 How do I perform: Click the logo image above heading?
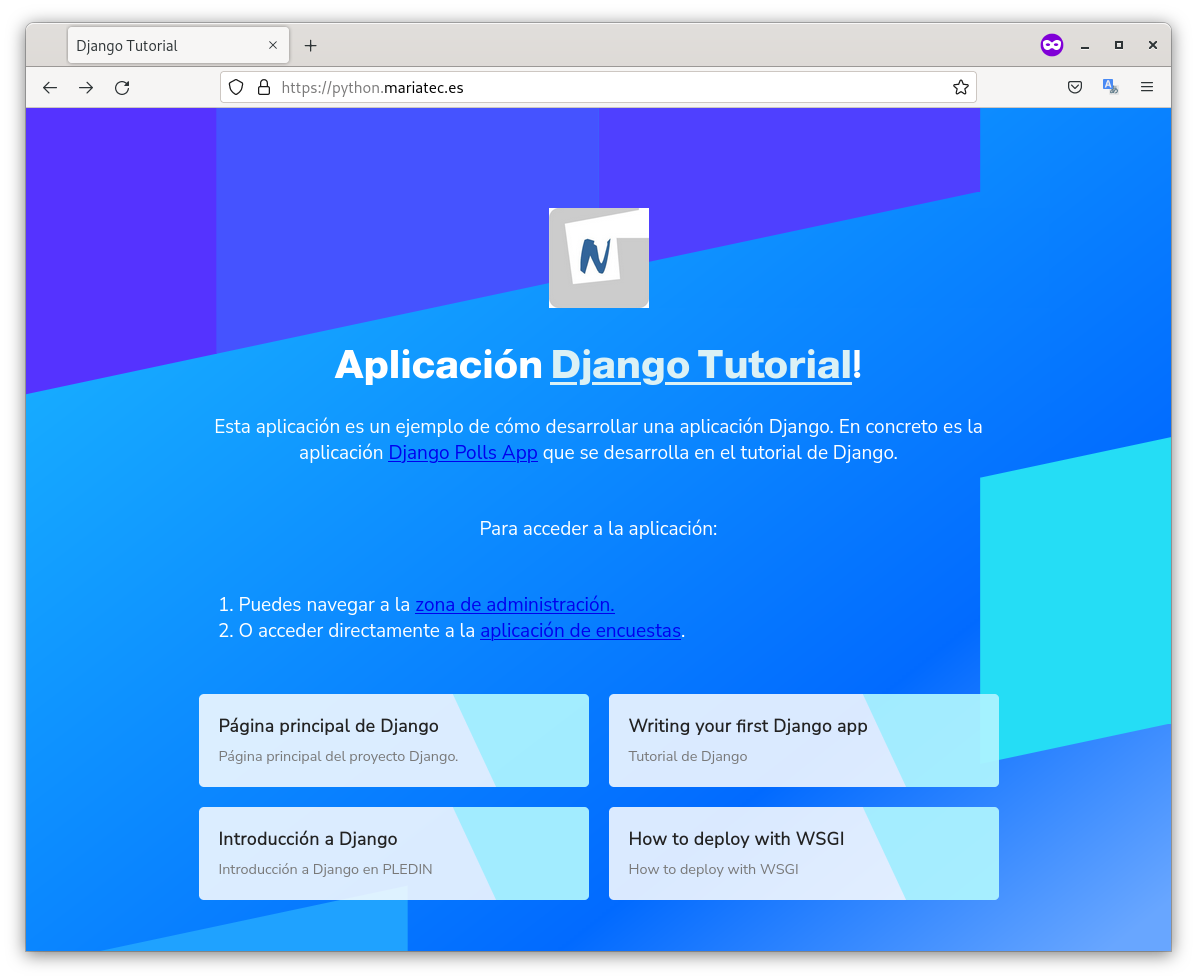pos(598,258)
